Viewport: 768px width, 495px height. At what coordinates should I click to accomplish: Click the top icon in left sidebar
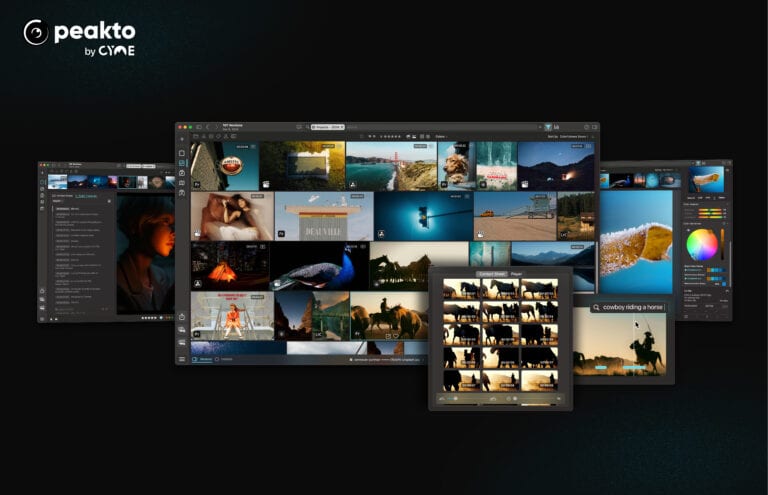click(182, 153)
